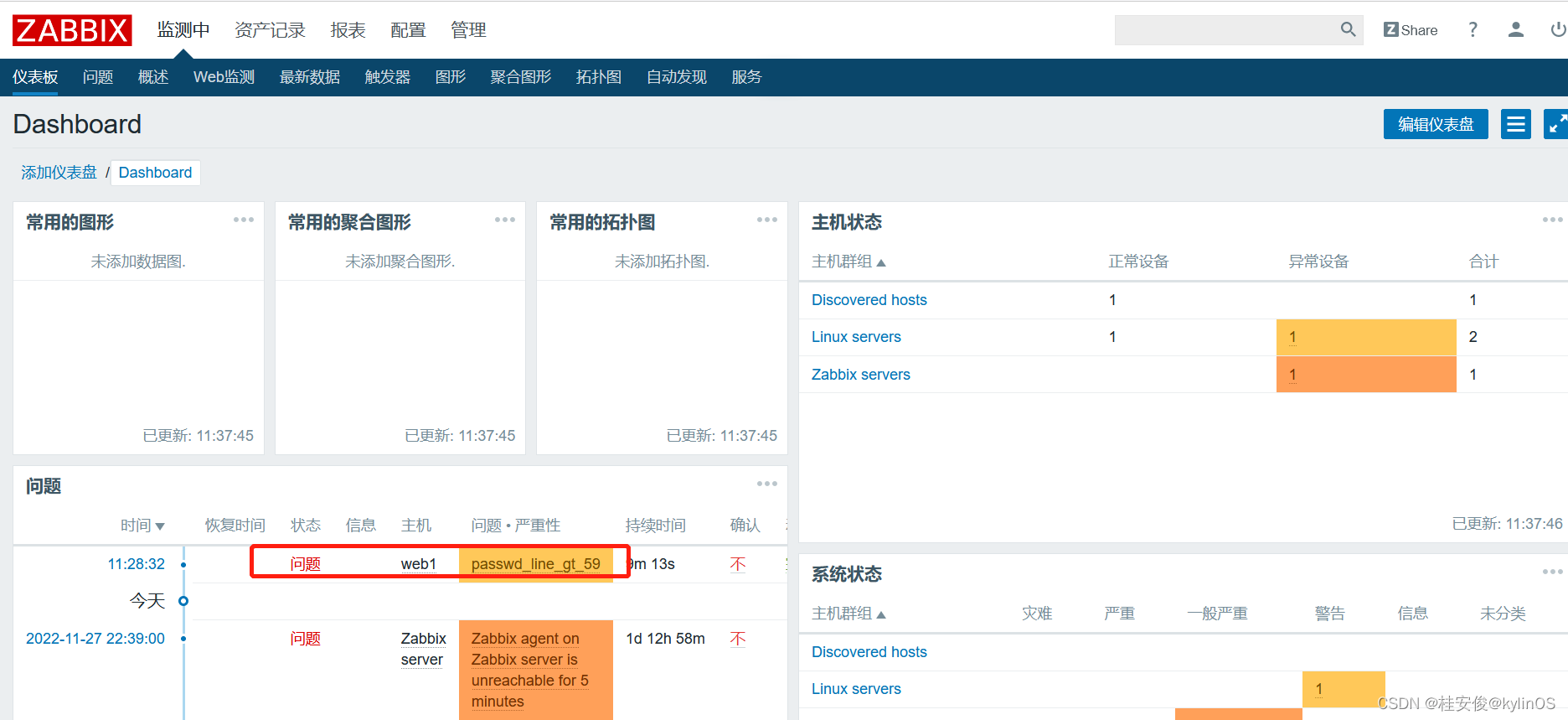Screen dimensions: 1568x720
Task: Go to the 问题 submenu tab
Action: pyautogui.click(x=98, y=77)
